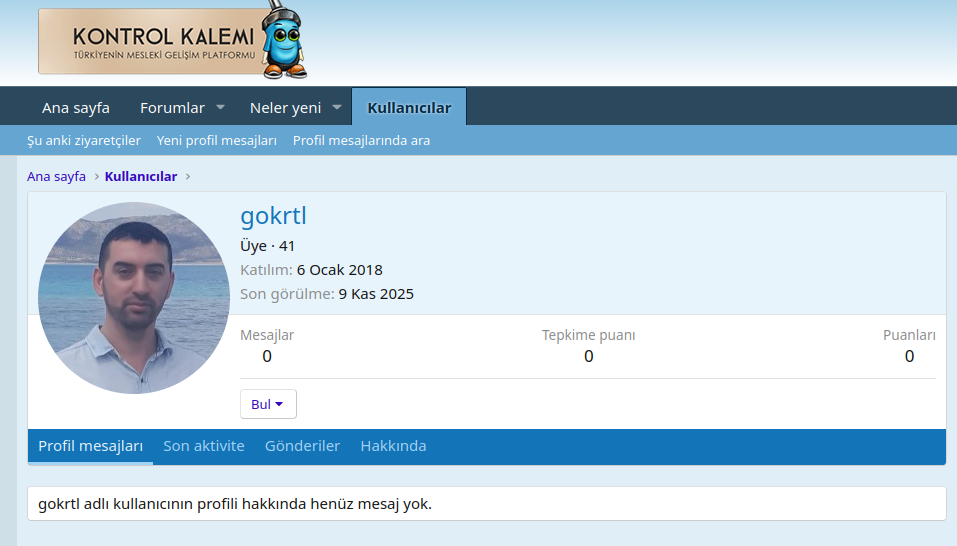Go to the Neler yeni section
The width and height of the screenshot is (957, 546).
click(285, 107)
